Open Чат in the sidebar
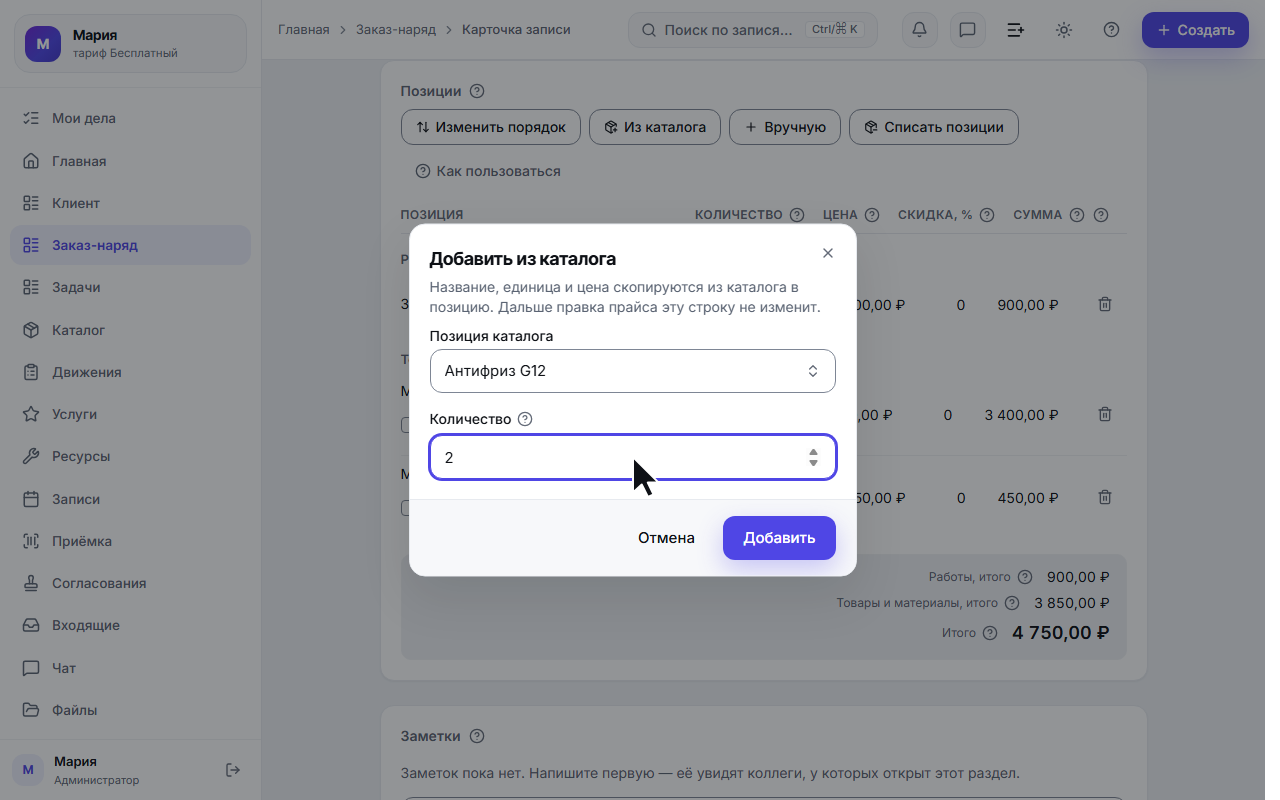The height and width of the screenshot is (800, 1280). tap(130, 668)
